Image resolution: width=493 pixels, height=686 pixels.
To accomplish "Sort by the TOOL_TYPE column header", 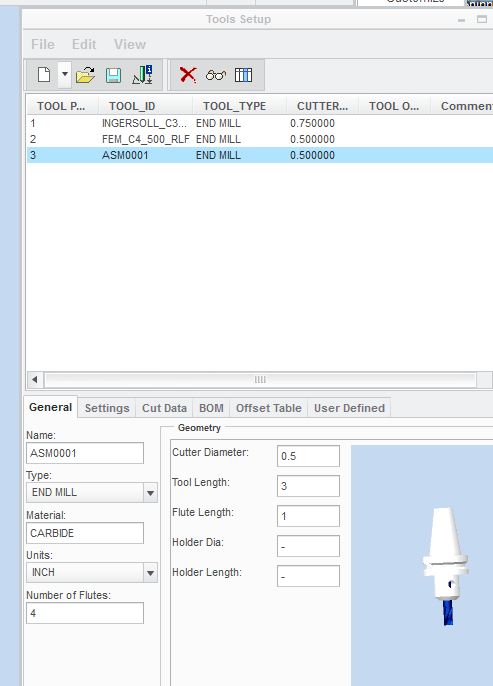I will point(240,106).
